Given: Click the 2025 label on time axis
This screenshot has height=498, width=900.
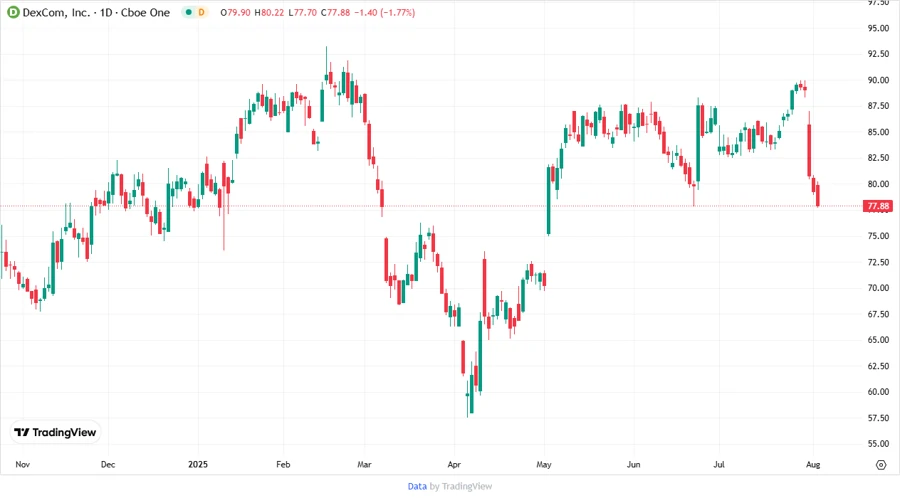Looking at the screenshot, I should pos(198,465).
